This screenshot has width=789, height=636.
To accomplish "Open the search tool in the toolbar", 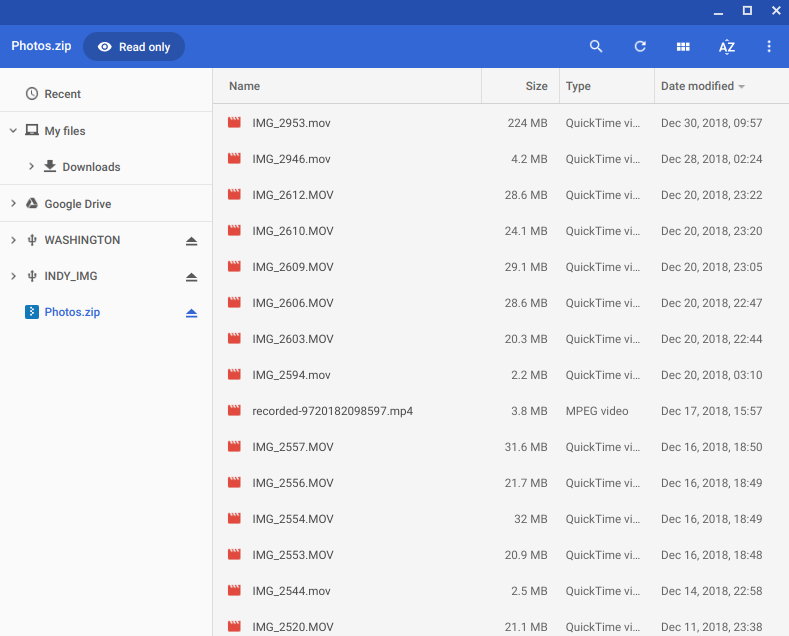I will (596, 46).
